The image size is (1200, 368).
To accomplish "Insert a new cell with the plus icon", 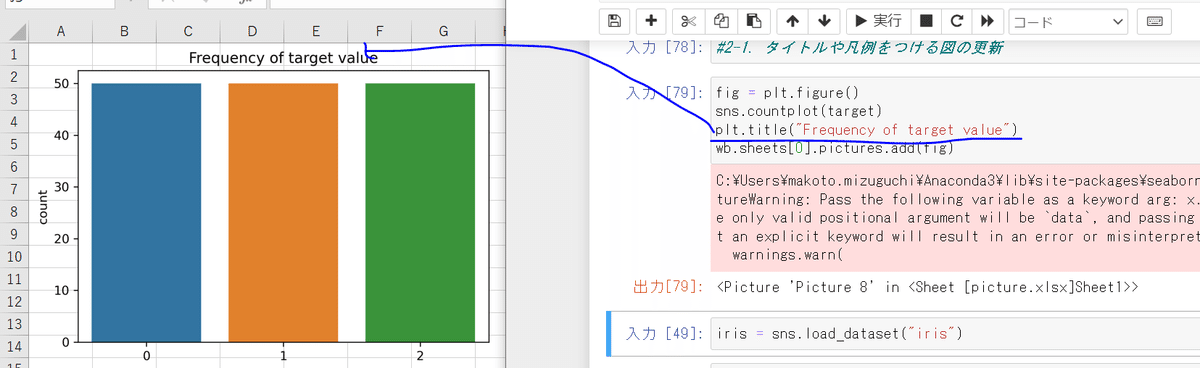I will coord(651,20).
